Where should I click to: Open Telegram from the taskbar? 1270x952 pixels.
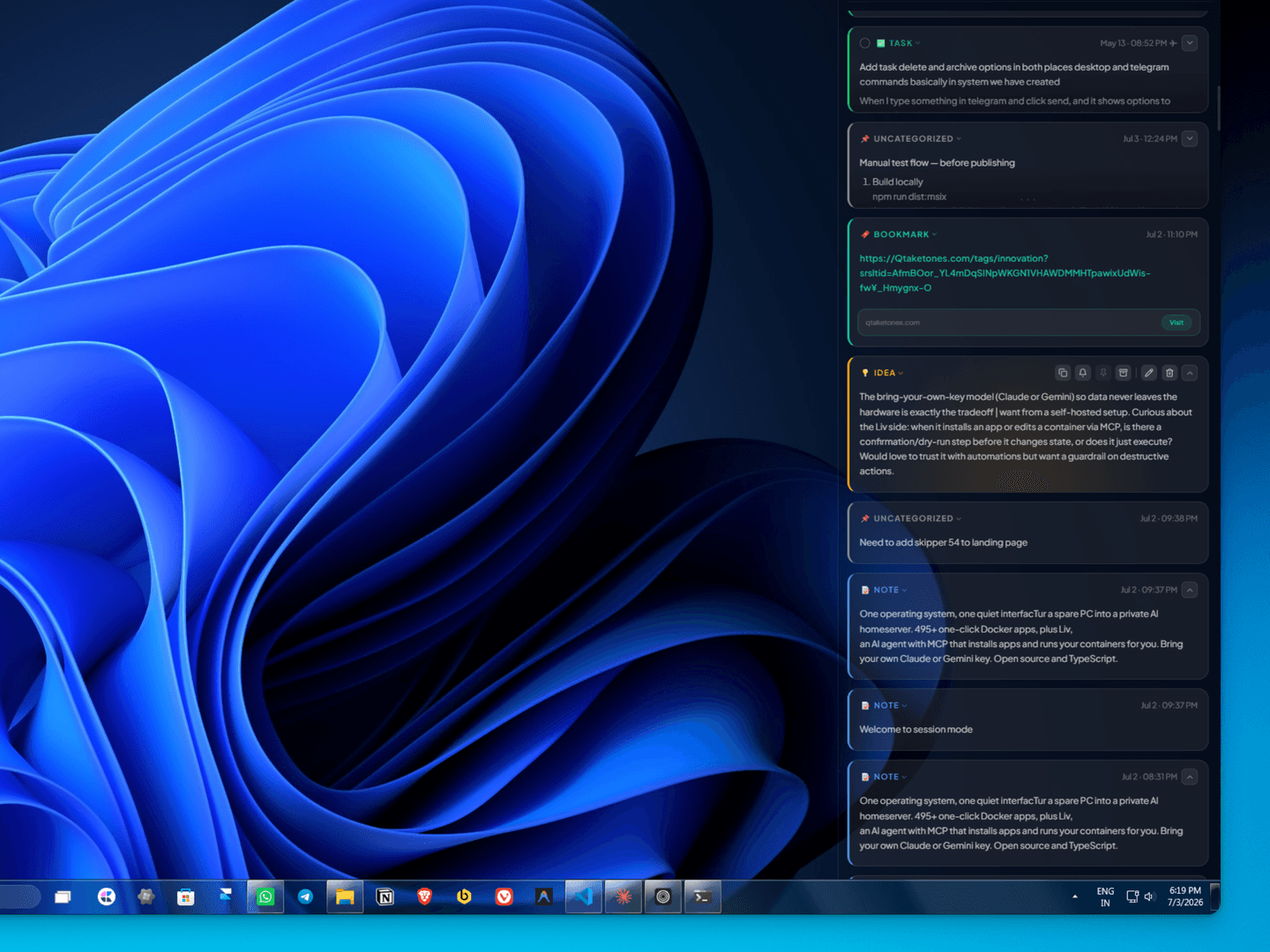(x=305, y=897)
